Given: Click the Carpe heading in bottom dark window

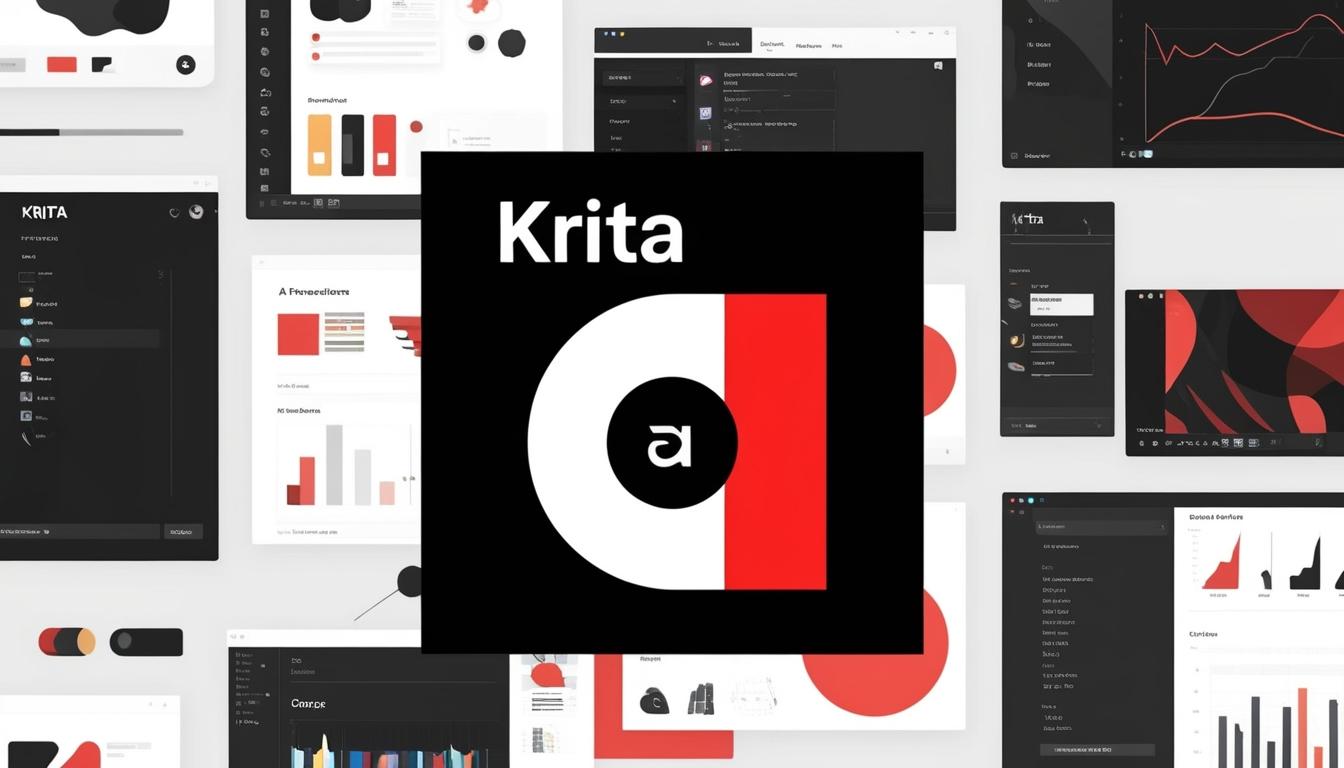Looking at the screenshot, I should pos(308,704).
